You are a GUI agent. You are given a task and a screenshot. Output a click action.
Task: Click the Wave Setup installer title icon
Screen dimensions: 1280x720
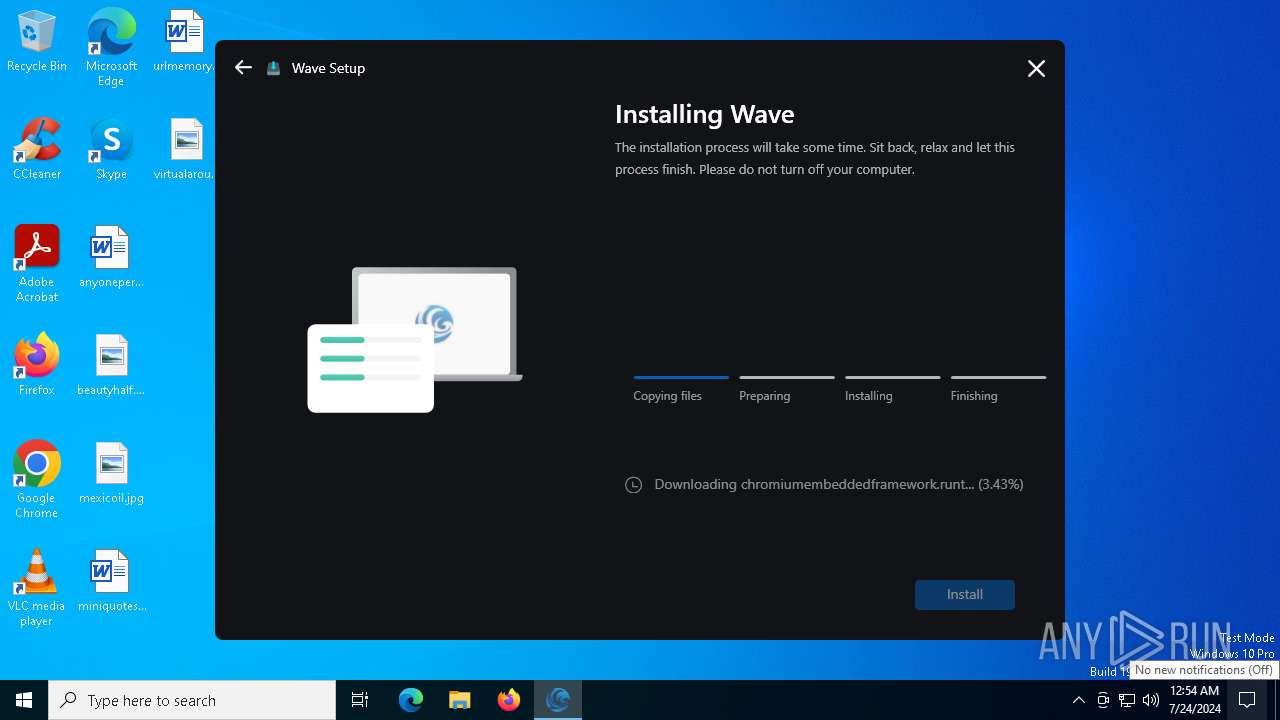273,68
